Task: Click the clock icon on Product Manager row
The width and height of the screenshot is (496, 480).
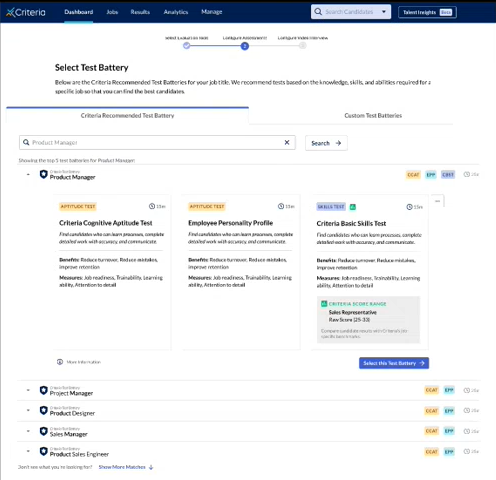Action: click(x=467, y=174)
